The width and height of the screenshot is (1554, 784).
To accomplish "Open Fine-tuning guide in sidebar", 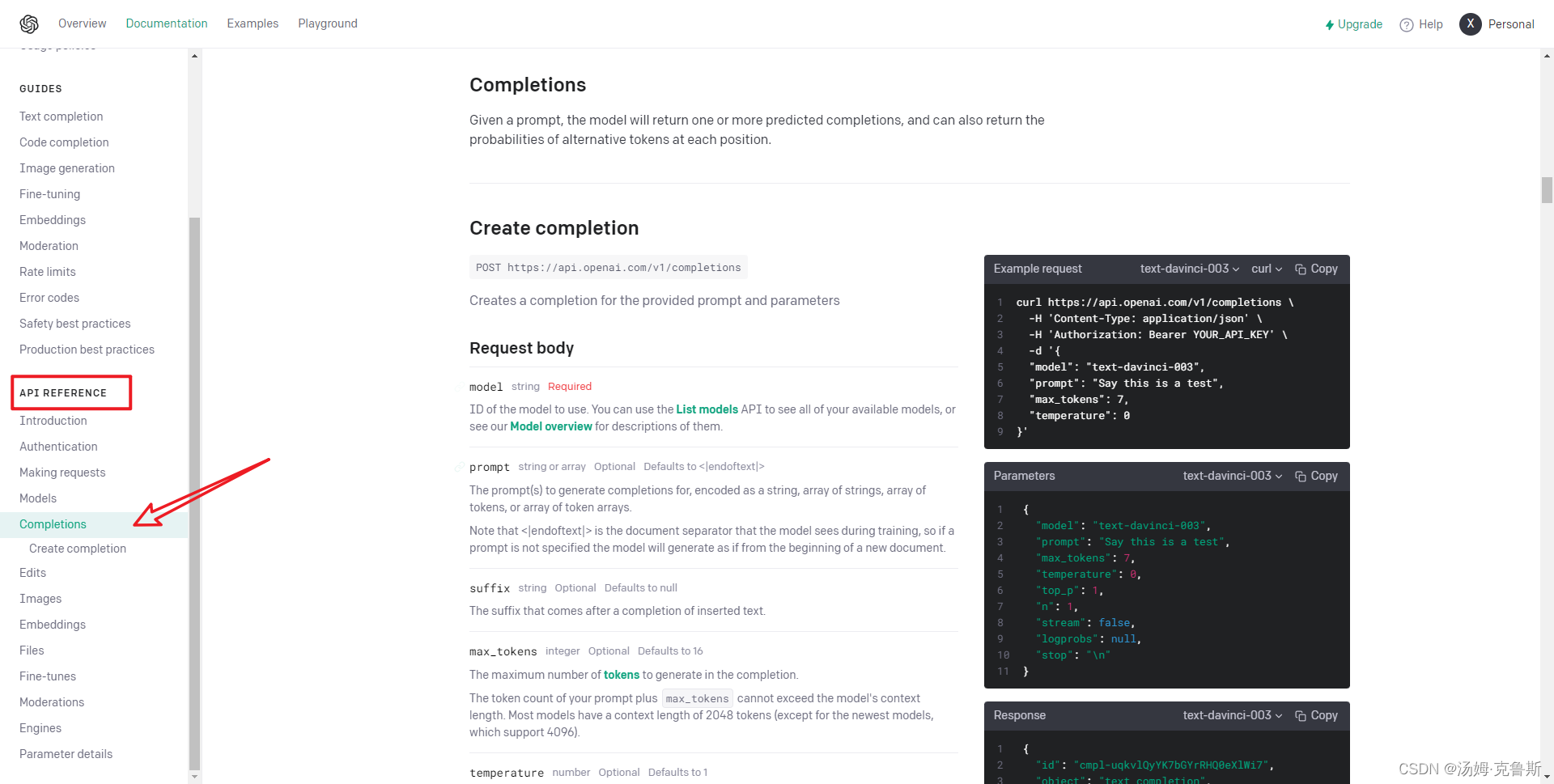I will click(x=49, y=194).
